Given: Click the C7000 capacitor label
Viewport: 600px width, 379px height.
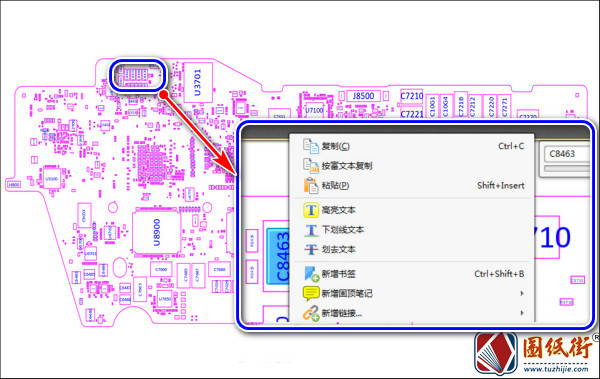Looking at the screenshot, I should 161,270.
